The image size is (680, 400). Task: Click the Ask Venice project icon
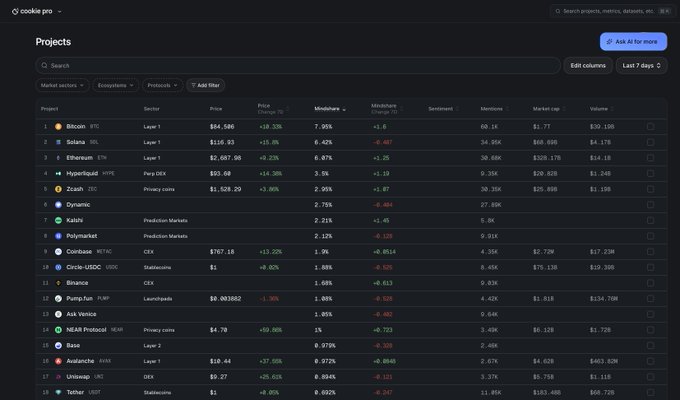point(58,314)
